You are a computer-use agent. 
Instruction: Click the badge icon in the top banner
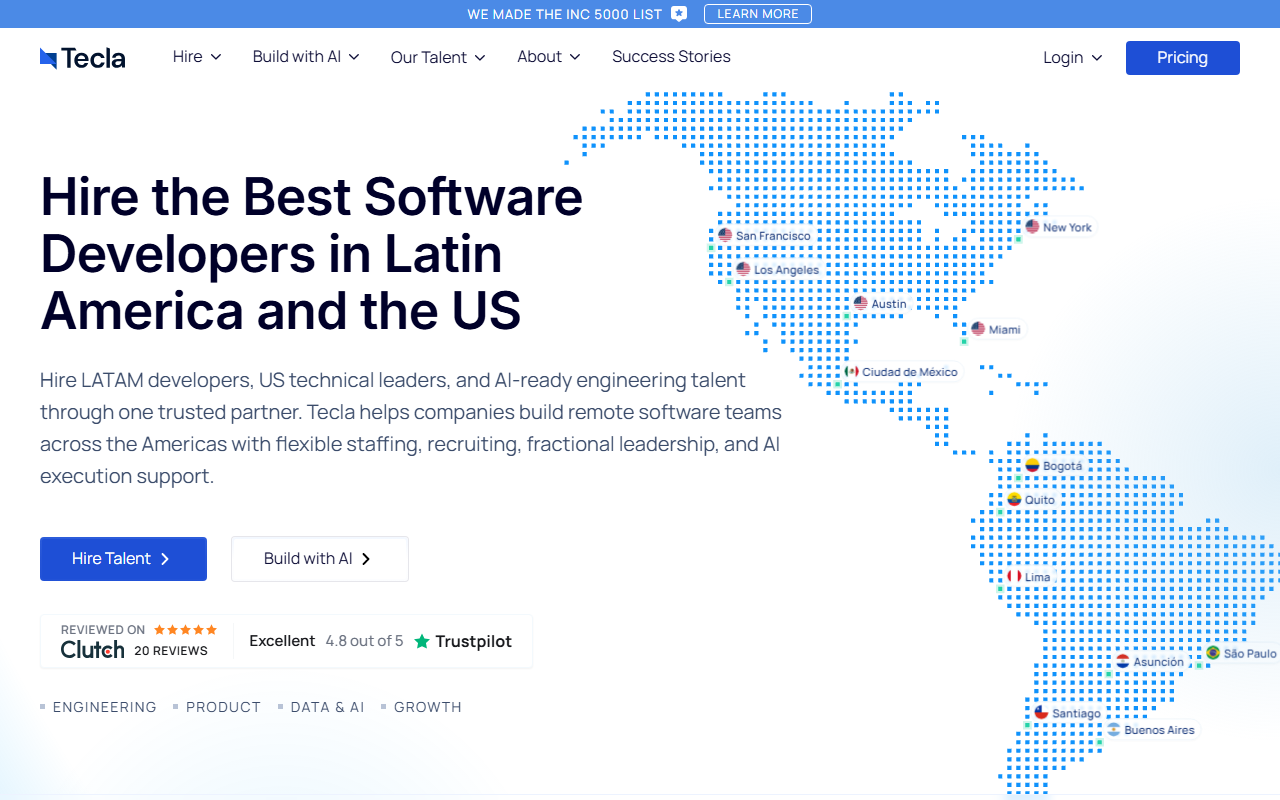pyautogui.click(x=679, y=14)
